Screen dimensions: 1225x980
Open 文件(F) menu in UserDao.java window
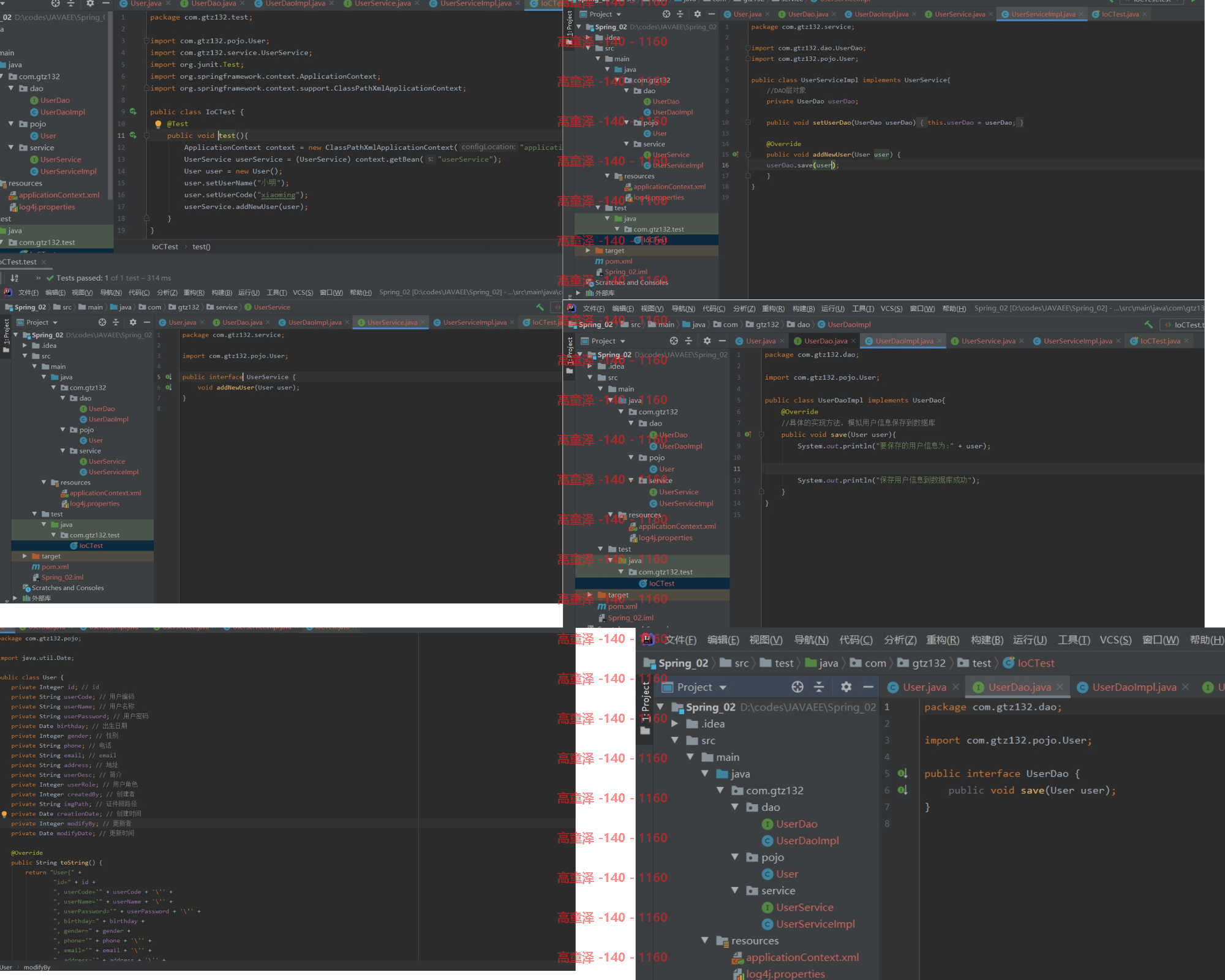(x=680, y=640)
